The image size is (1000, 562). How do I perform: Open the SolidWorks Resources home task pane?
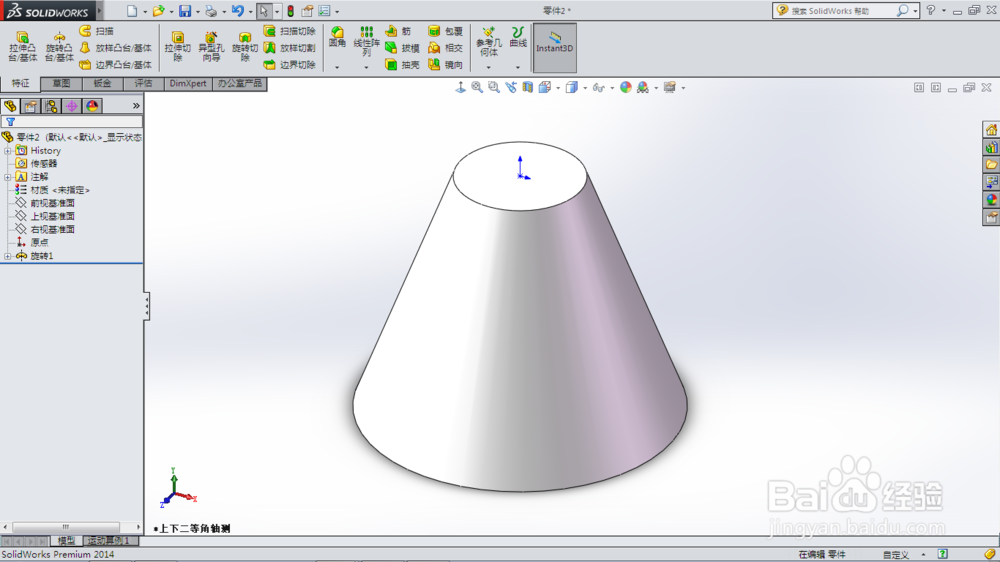[991, 130]
